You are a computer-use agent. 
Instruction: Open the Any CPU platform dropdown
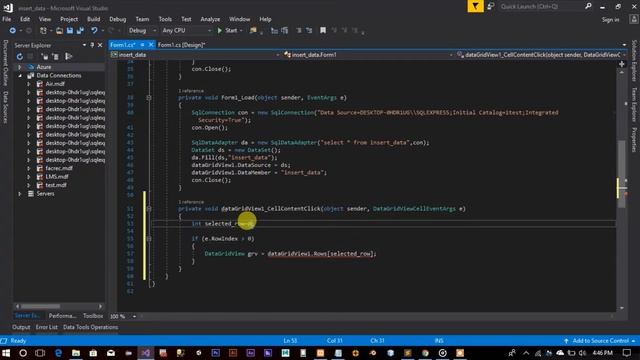tap(187, 31)
